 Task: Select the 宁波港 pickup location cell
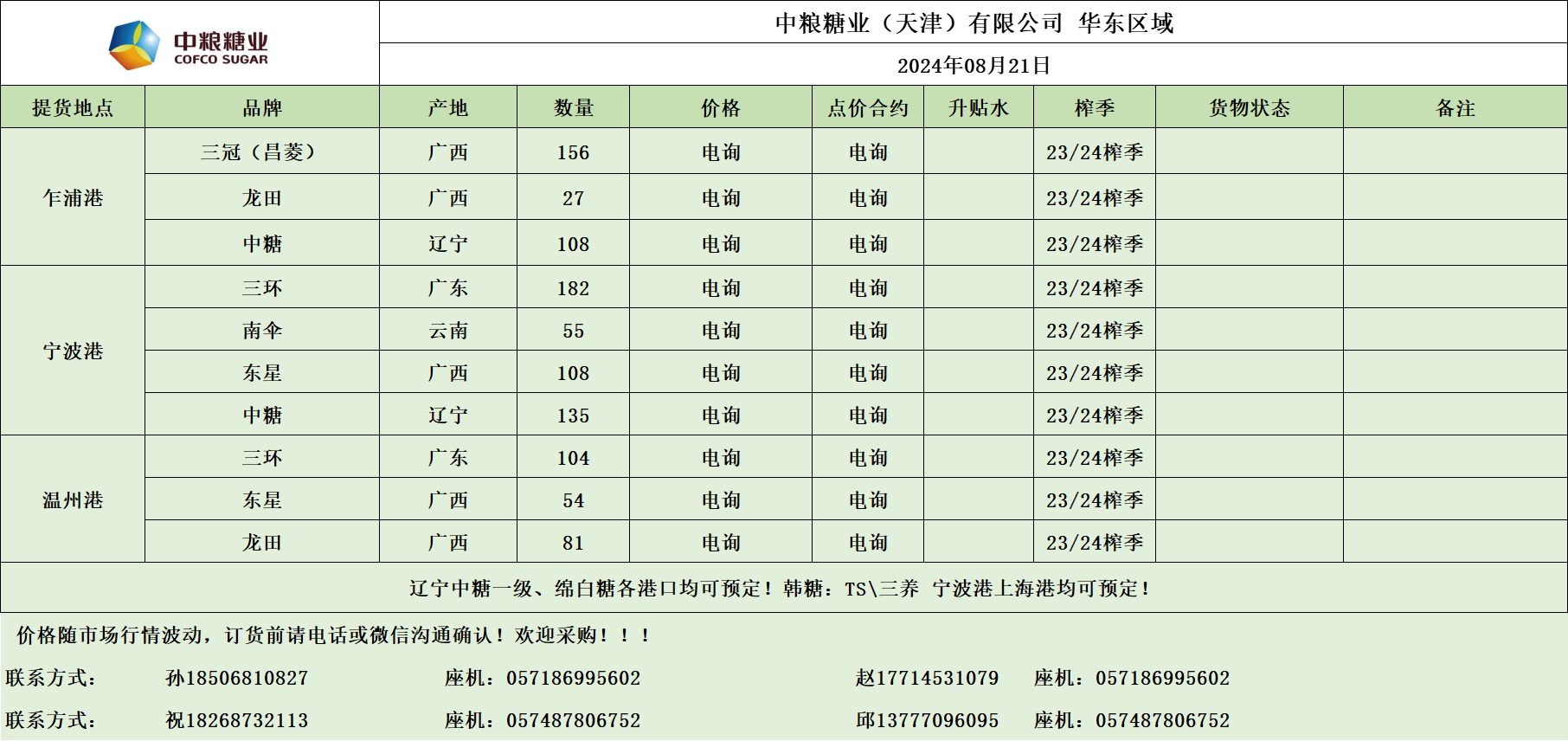point(73,351)
